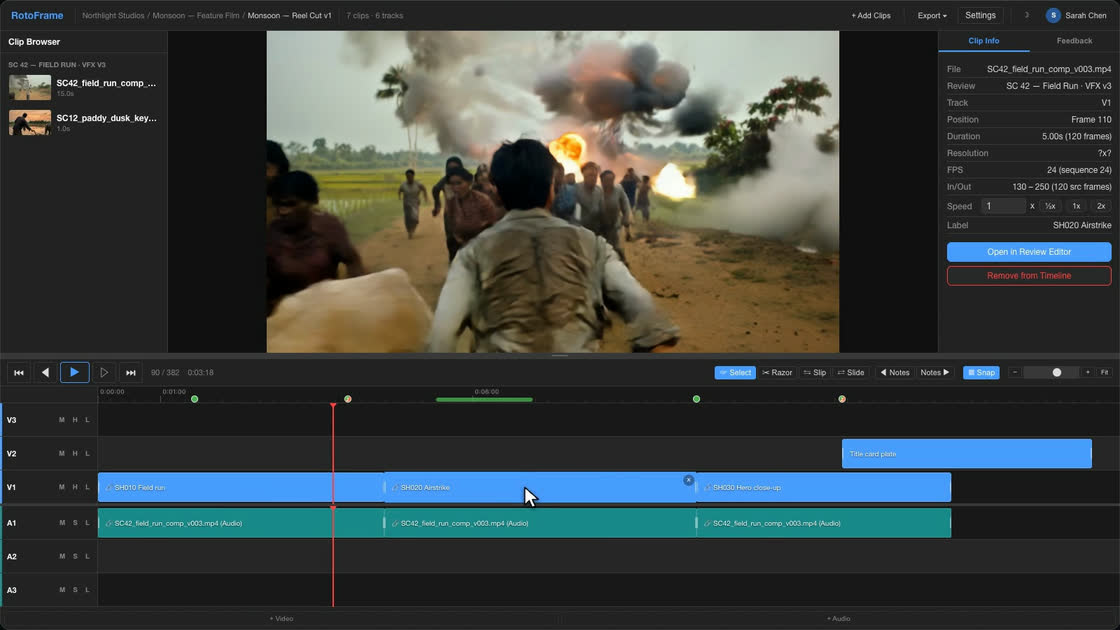Select the SH010 Field run clip
This screenshot has height=630, width=1120.
click(x=241, y=487)
